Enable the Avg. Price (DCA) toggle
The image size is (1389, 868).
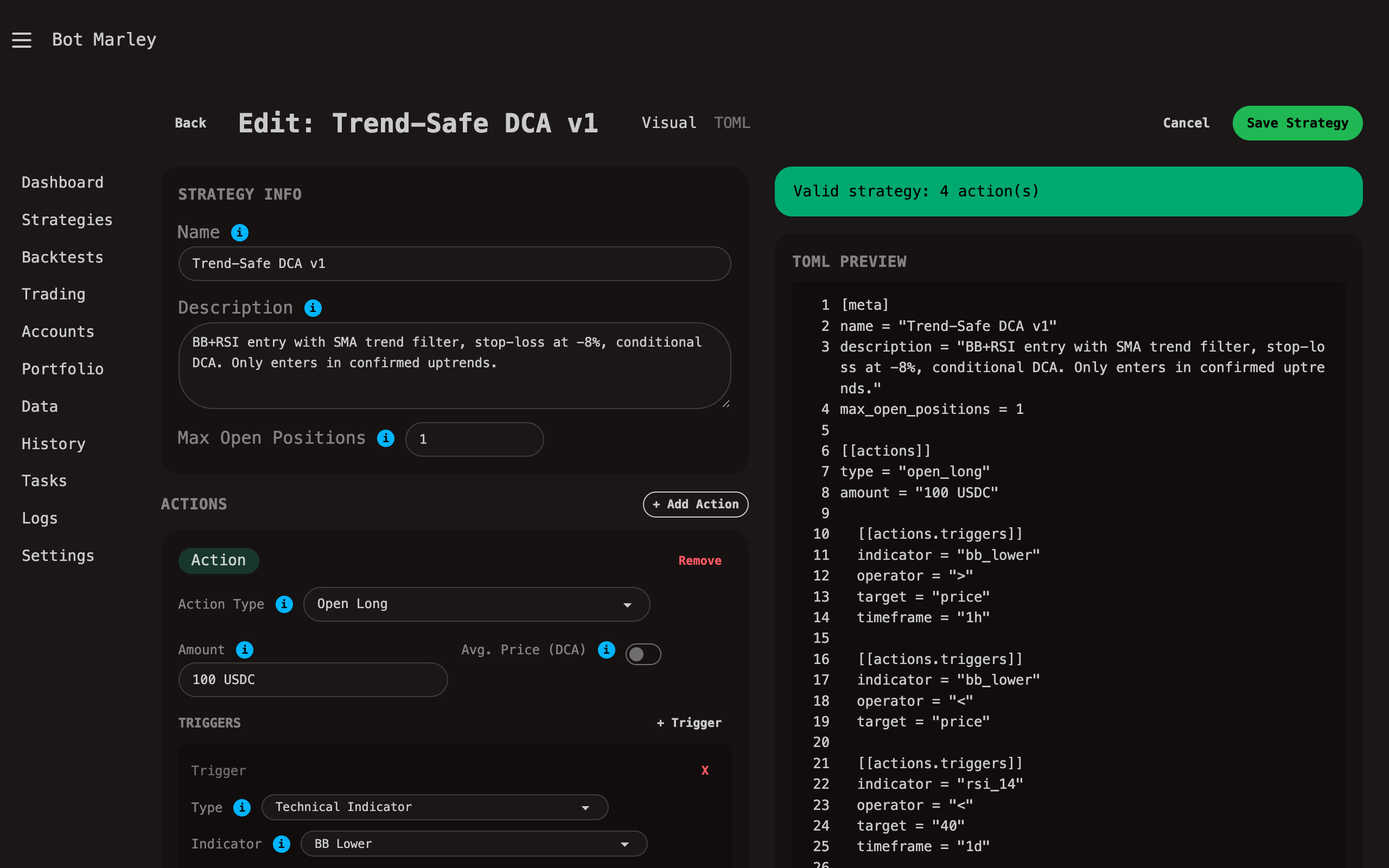click(x=643, y=654)
